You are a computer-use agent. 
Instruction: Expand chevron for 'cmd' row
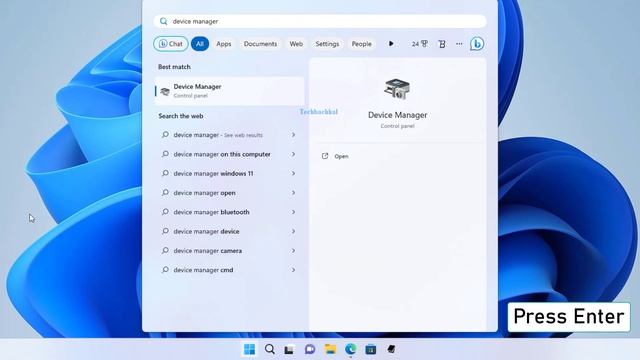pyautogui.click(x=293, y=270)
